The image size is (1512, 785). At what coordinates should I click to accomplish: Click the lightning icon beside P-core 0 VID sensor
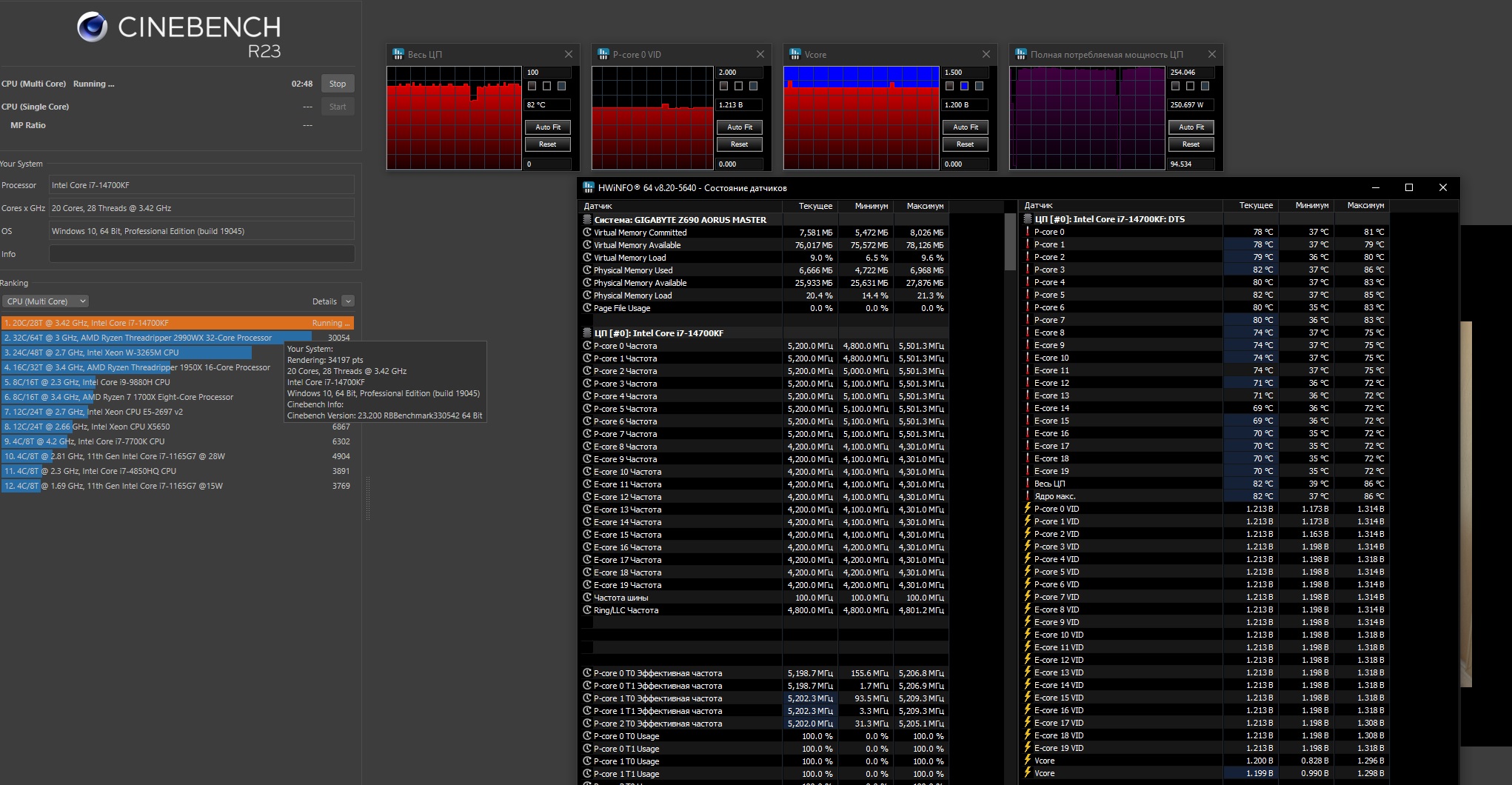click(1028, 509)
